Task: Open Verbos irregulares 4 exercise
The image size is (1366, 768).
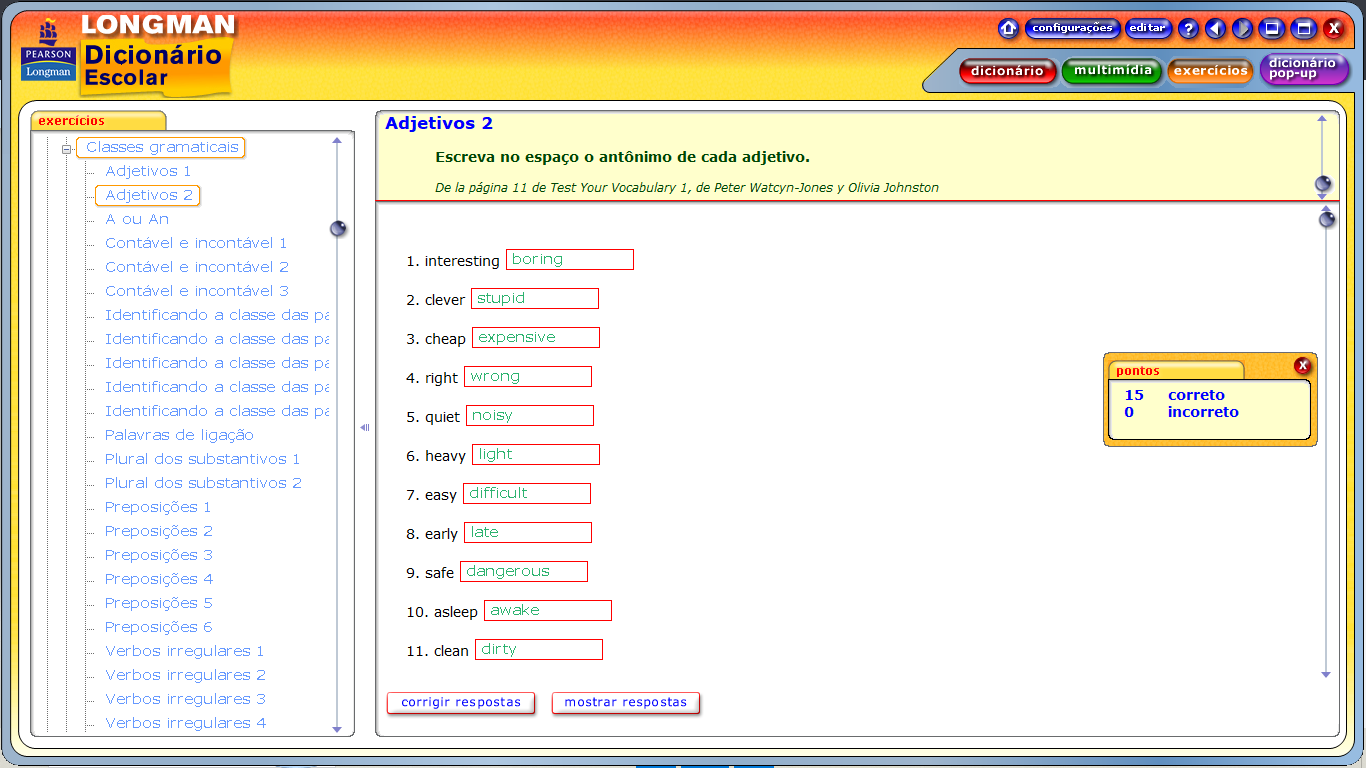Action: pyautogui.click(x=186, y=723)
